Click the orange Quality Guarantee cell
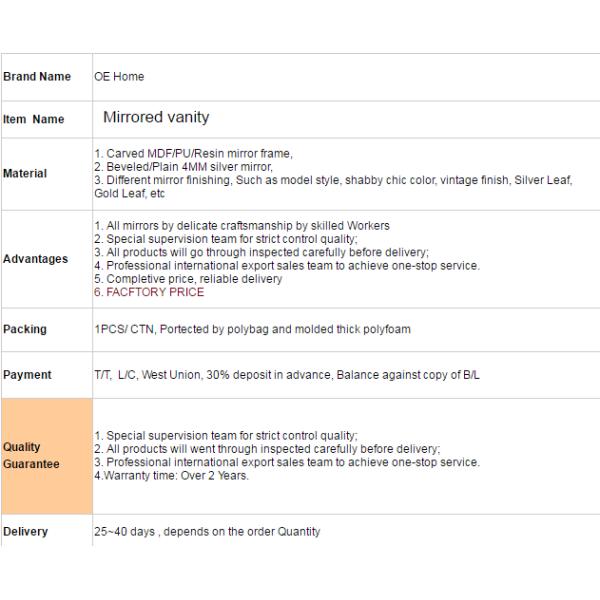Viewport: 600px width, 600px height. [46, 456]
